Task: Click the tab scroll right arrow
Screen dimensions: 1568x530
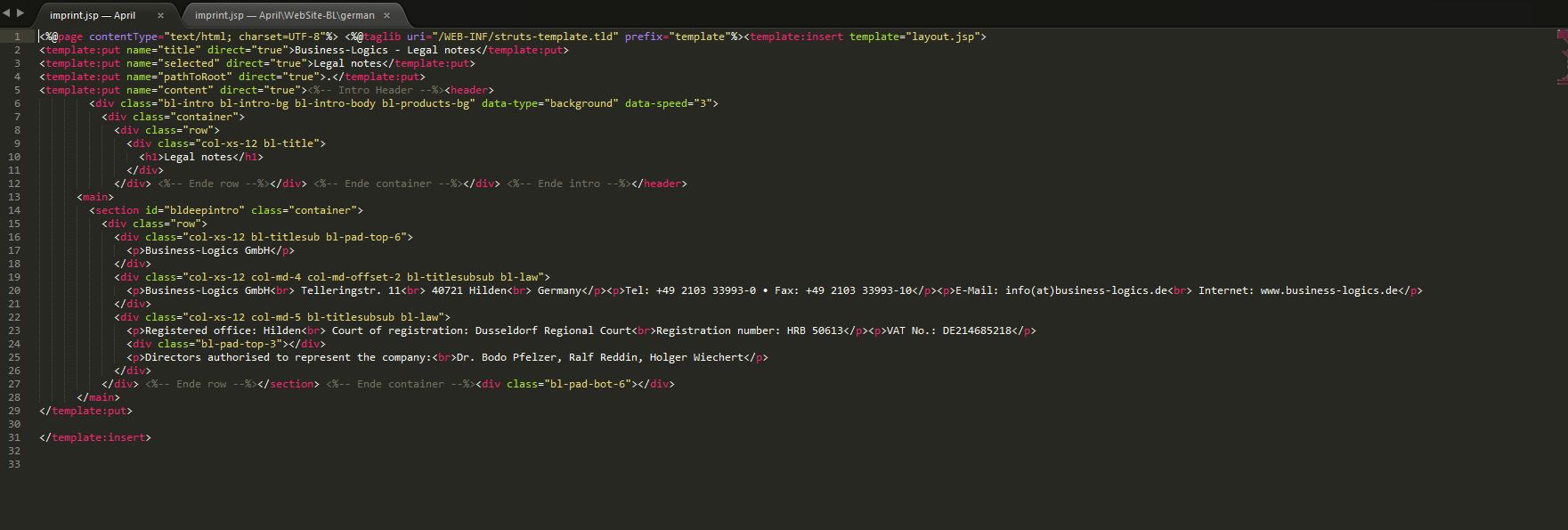Action: tap(20, 12)
